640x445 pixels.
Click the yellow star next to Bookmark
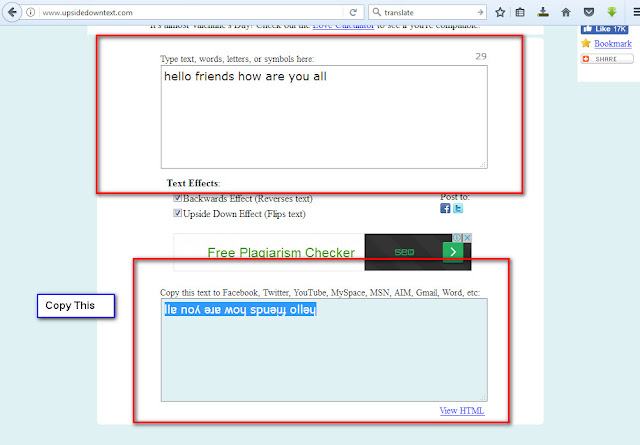(x=586, y=43)
